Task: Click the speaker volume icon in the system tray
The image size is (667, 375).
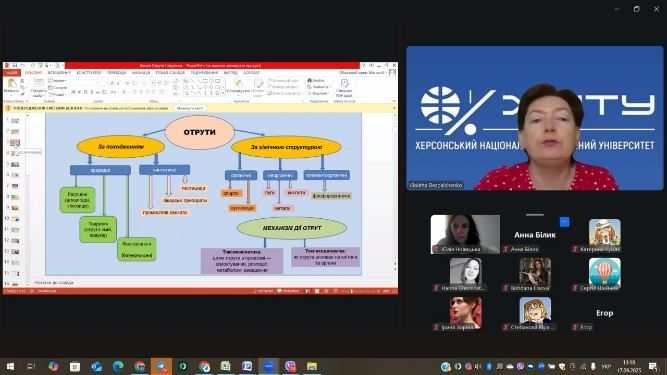Action: (x=478, y=366)
